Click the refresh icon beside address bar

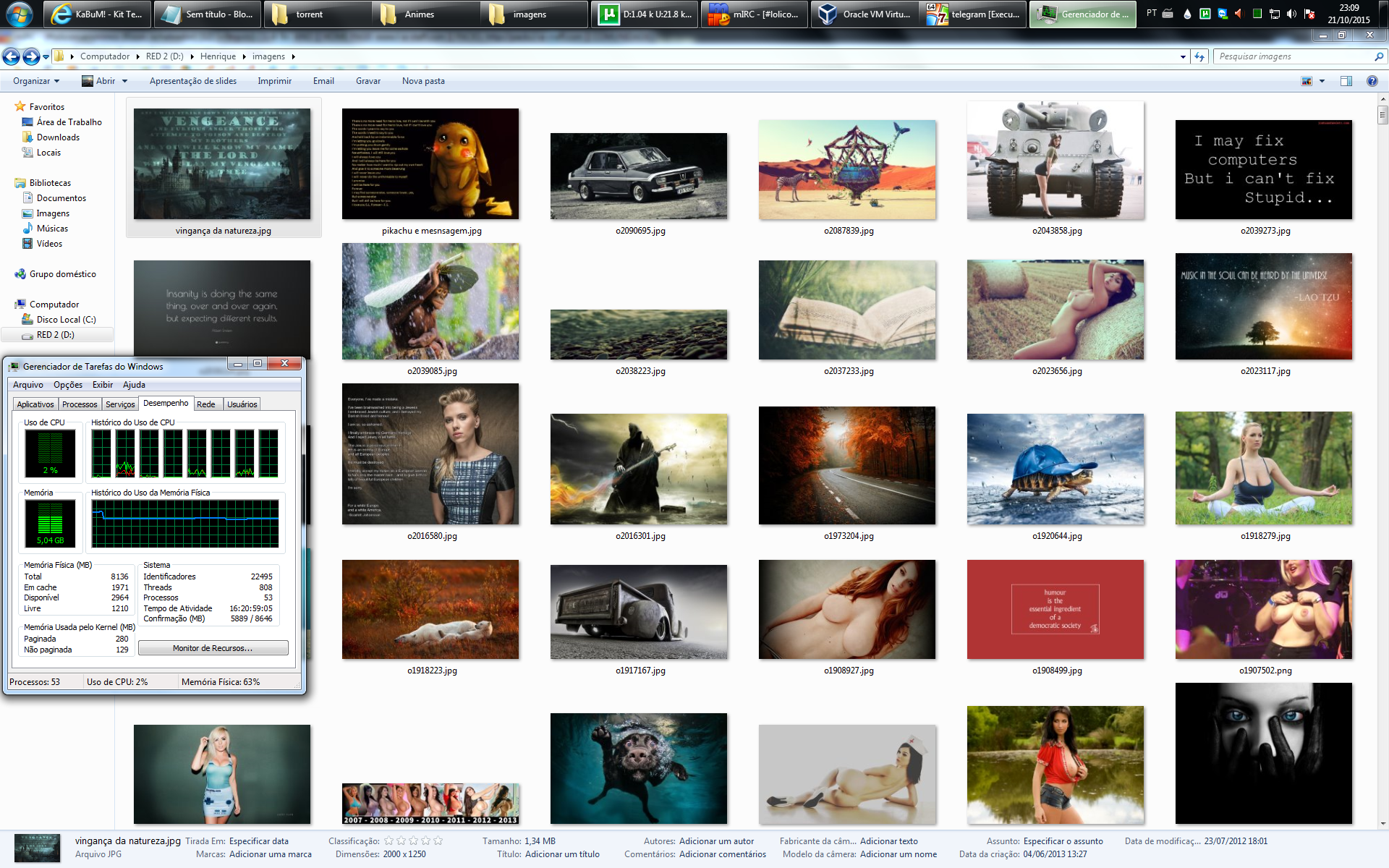1199,56
